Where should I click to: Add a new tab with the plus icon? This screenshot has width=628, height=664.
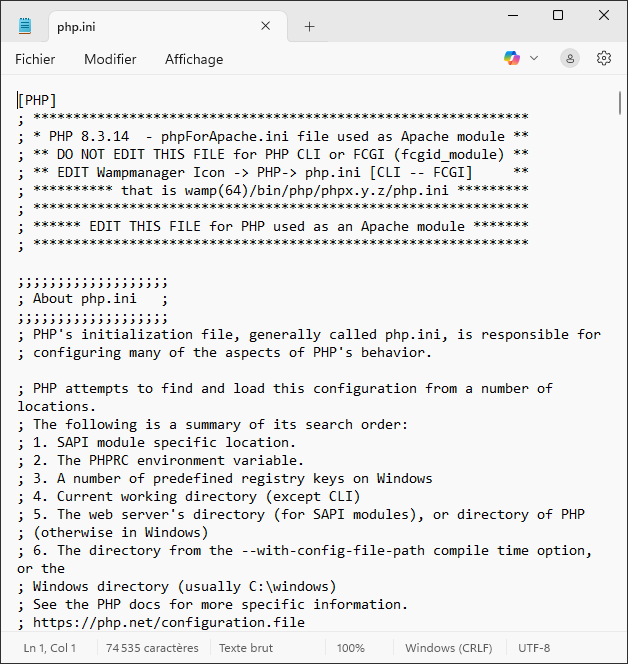click(x=309, y=26)
